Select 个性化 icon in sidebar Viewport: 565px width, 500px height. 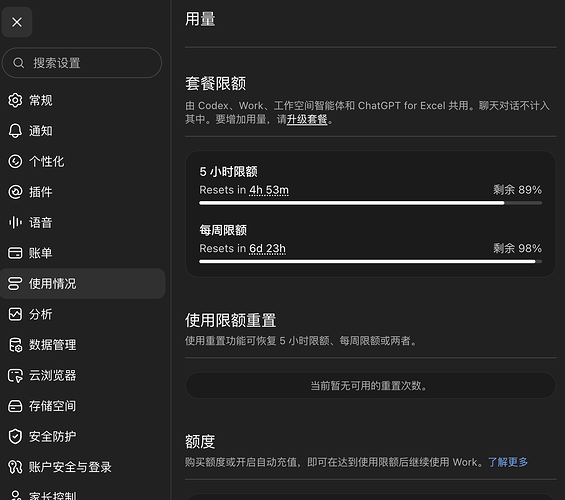[15, 161]
